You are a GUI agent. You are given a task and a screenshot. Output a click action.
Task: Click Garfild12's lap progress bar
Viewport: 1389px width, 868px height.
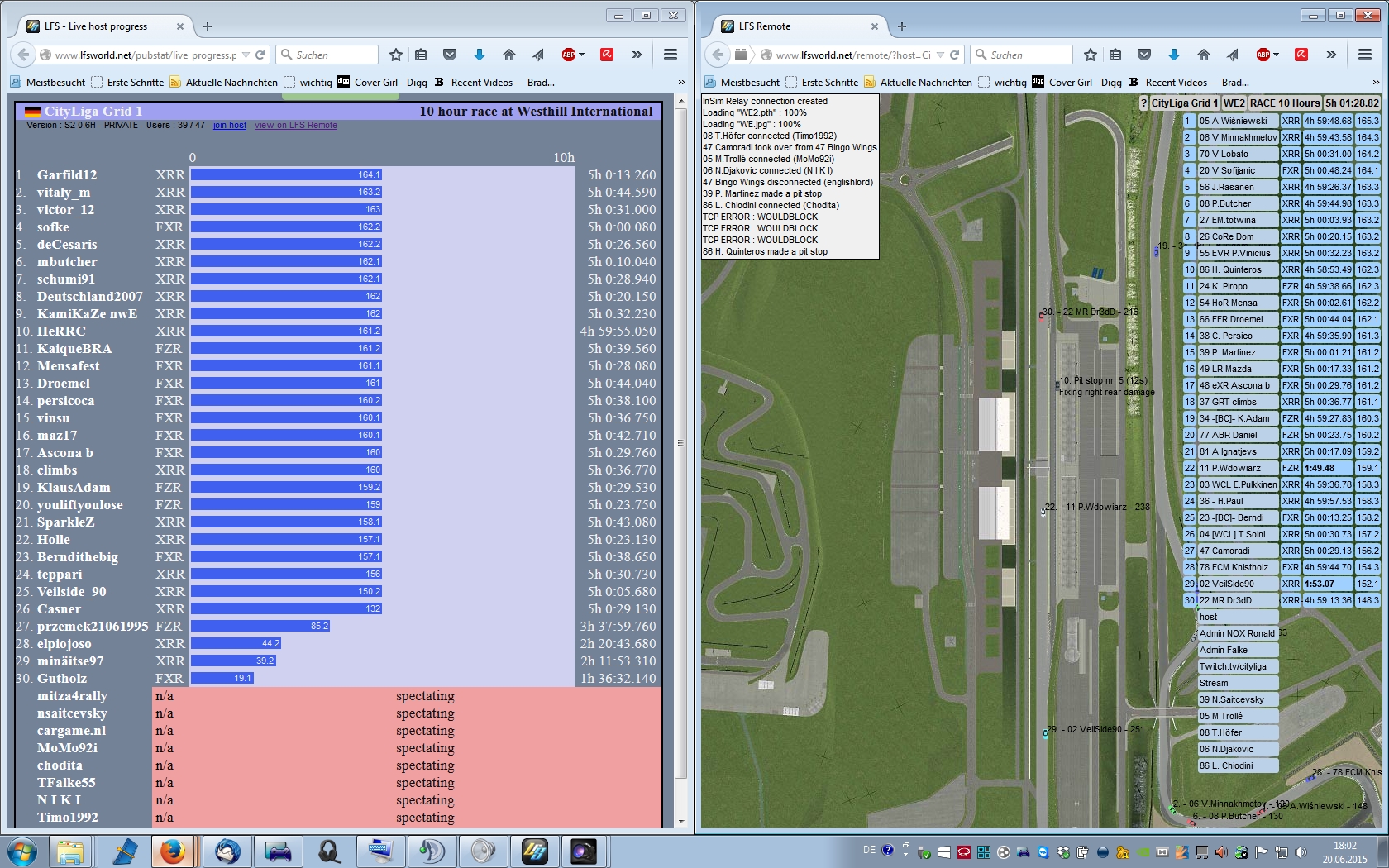(x=286, y=174)
